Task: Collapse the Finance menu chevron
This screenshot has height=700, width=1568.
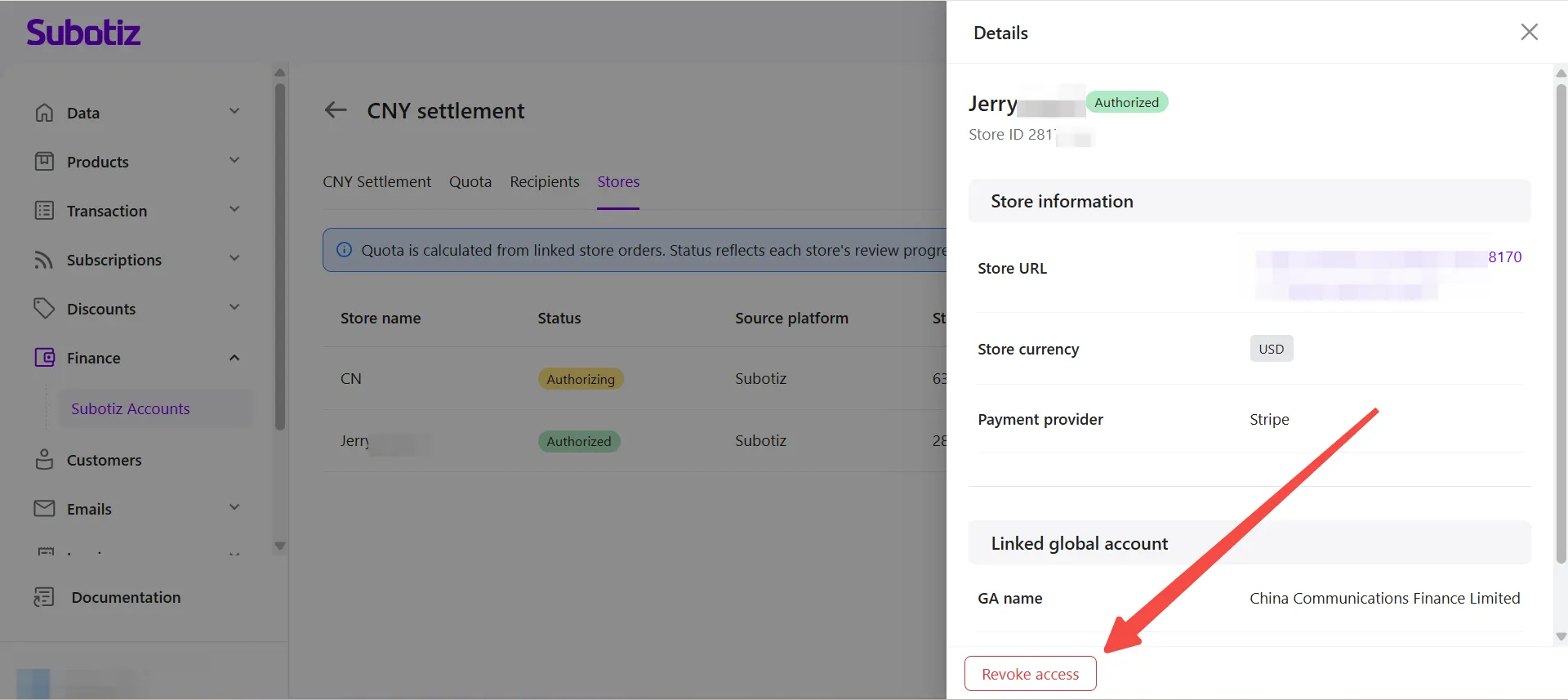Action: pyautogui.click(x=234, y=358)
